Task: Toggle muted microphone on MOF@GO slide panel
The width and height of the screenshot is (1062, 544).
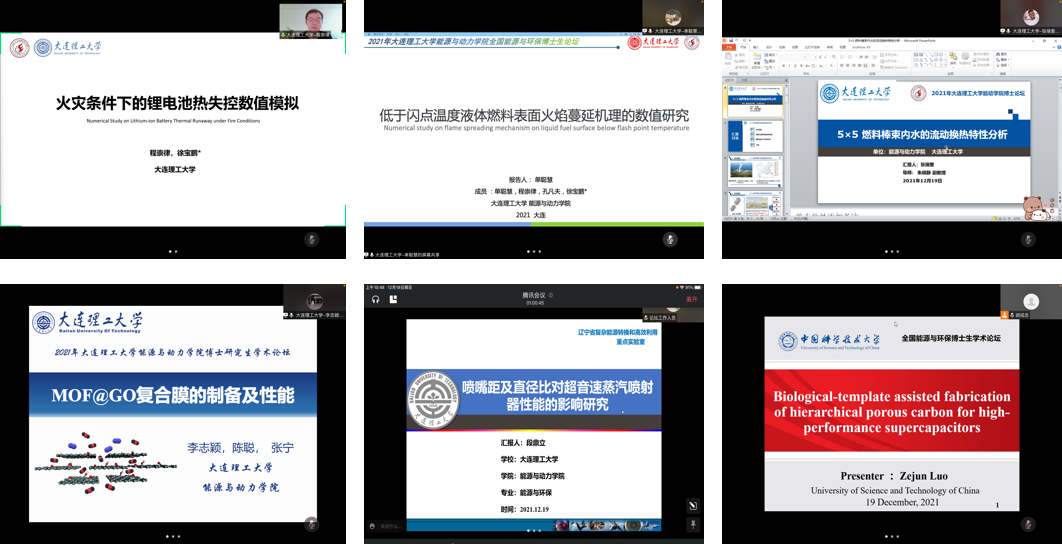Action: [x=312, y=524]
